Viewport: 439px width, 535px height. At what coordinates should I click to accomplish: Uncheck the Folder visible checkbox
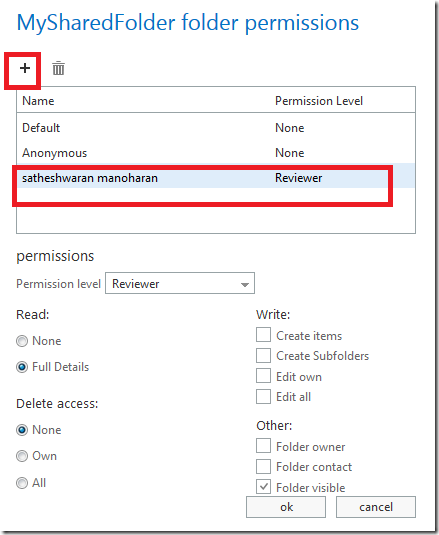(263, 487)
